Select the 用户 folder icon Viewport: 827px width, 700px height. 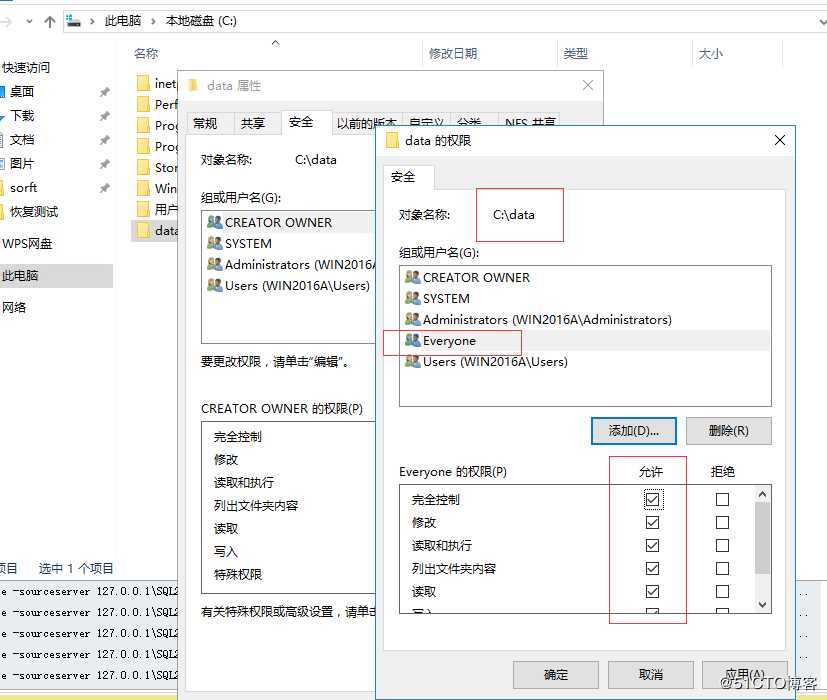pyautogui.click(x=143, y=209)
